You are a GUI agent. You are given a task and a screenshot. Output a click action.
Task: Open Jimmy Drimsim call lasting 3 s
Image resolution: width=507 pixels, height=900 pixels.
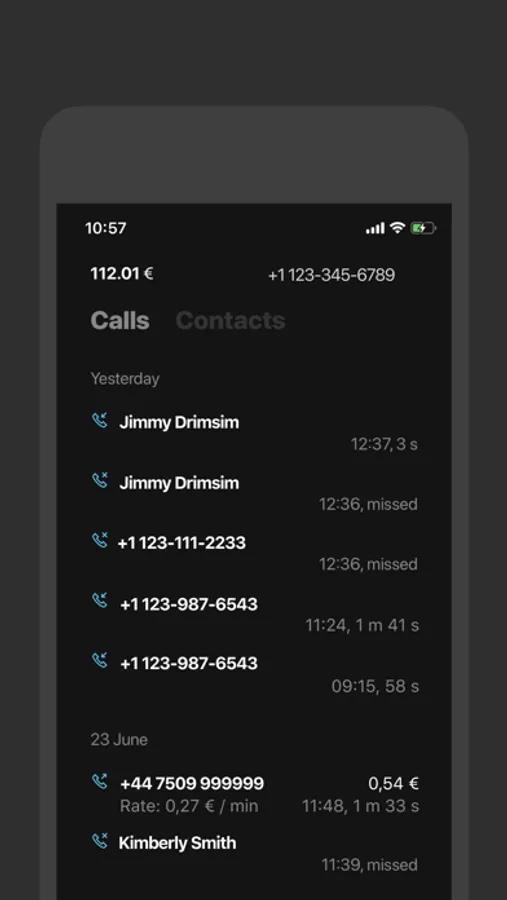click(254, 433)
